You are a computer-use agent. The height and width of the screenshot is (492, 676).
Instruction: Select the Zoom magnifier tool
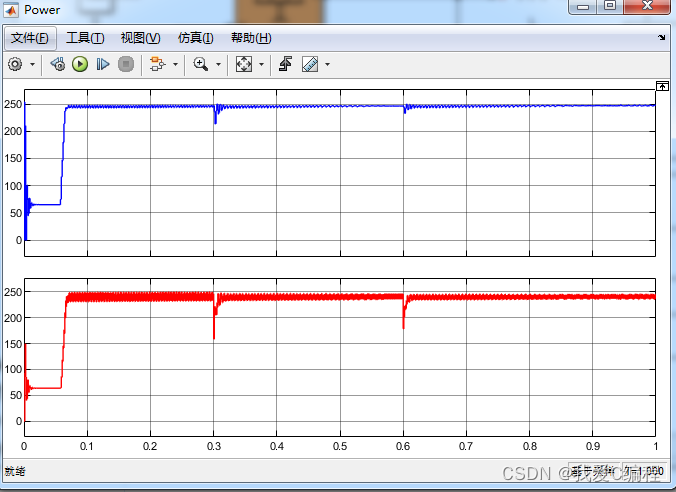(201, 64)
